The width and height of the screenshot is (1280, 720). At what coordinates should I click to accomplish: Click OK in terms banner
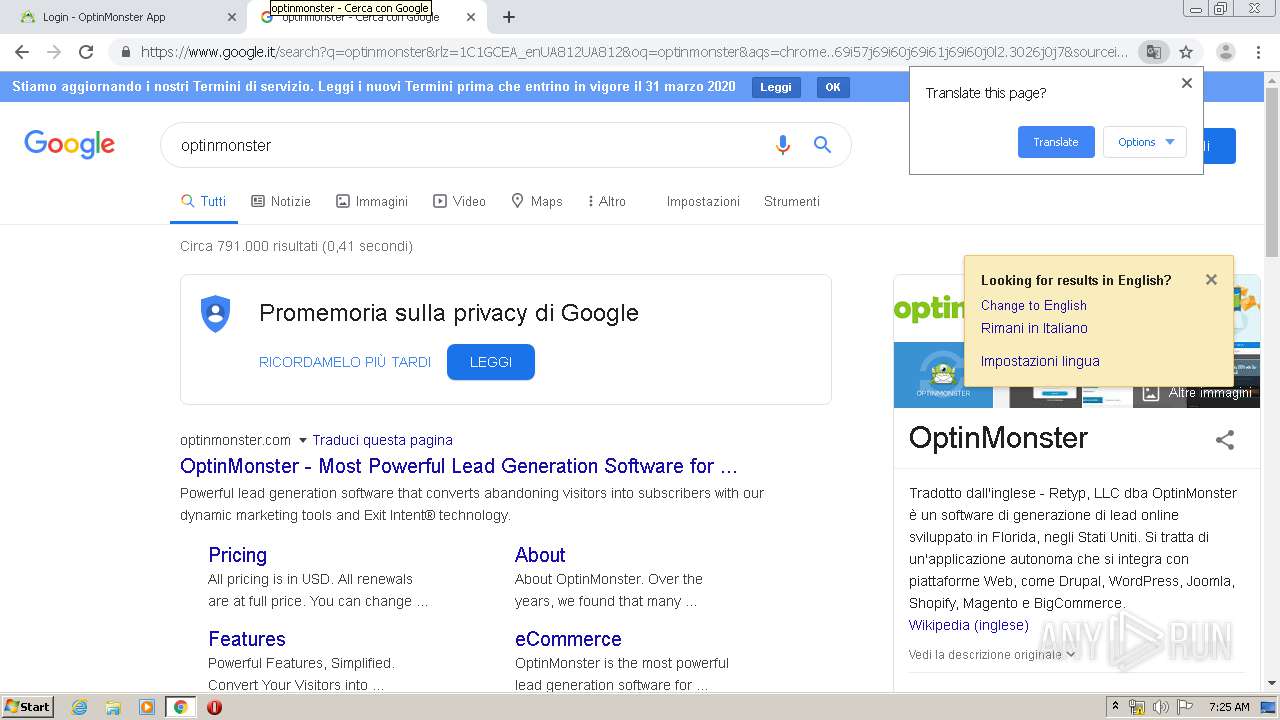click(x=833, y=87)
